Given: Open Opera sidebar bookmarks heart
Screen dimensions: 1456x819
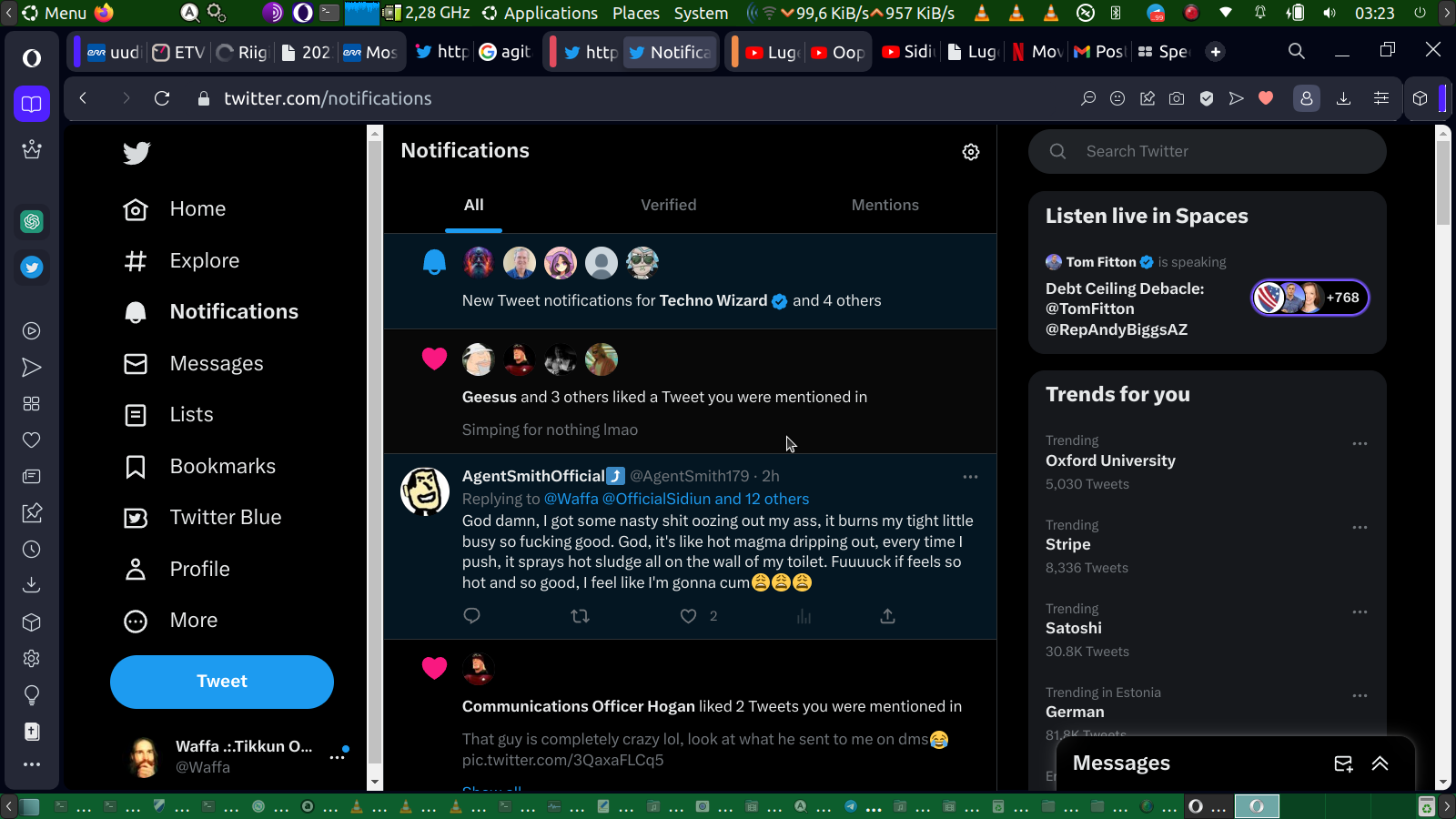Looking at the screenshot, I should pyautogui.click(x=32, y=440).
